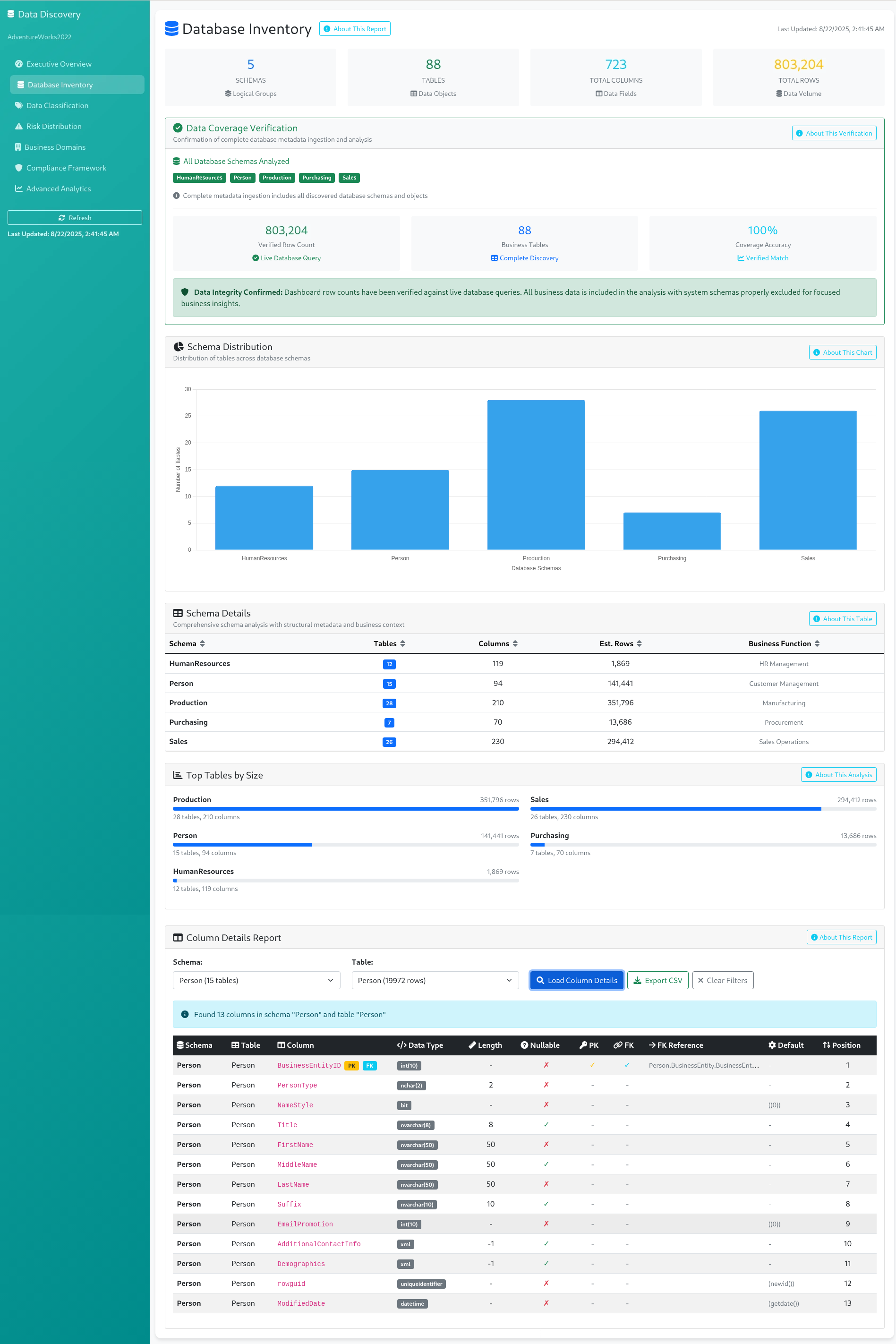Click the database icon beside Database Inventory title
The height and width of the screenshot is (1344, 896).
(171, 28)
